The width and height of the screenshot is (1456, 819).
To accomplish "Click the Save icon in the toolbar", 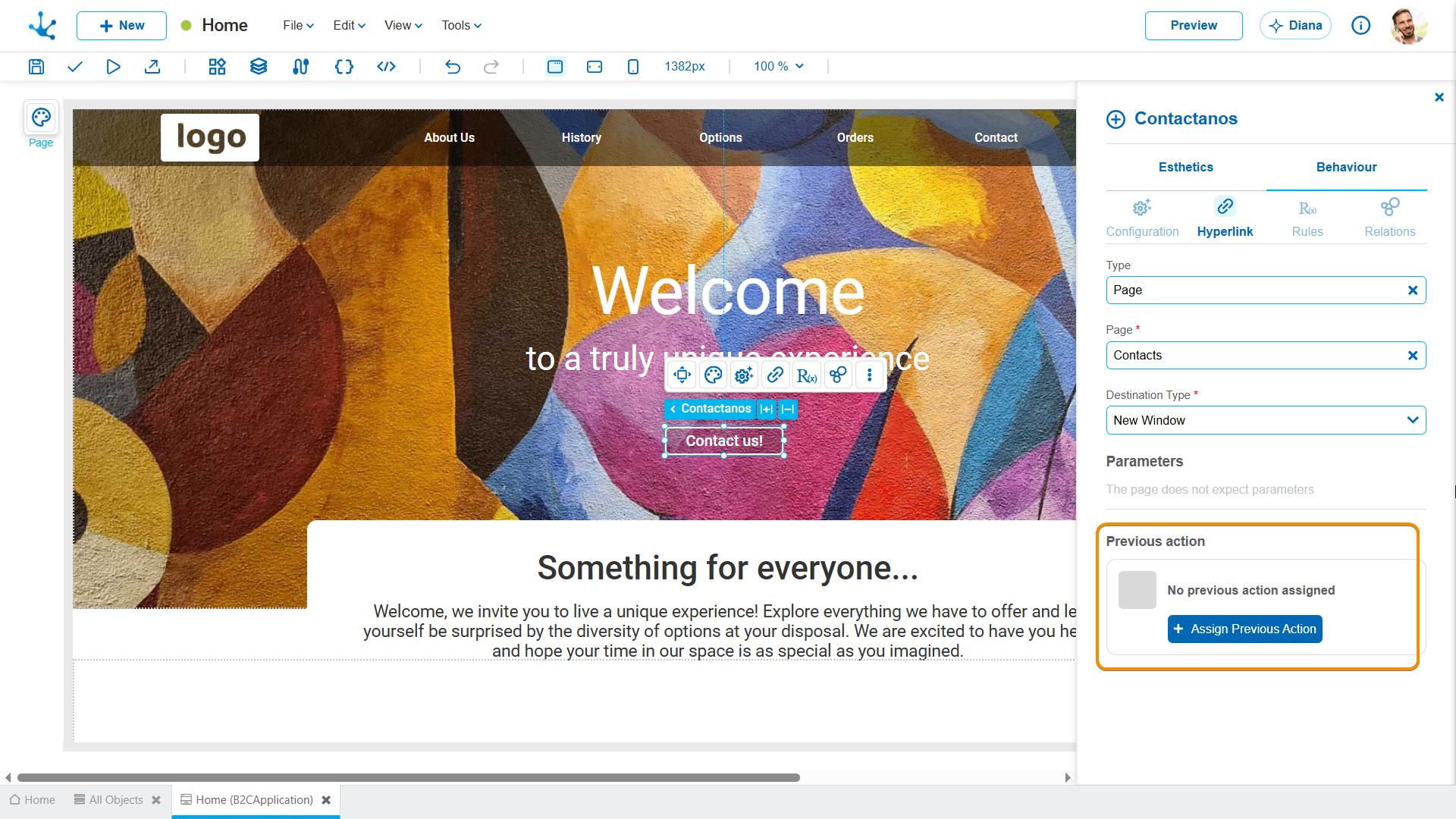I will coord(36,67).
